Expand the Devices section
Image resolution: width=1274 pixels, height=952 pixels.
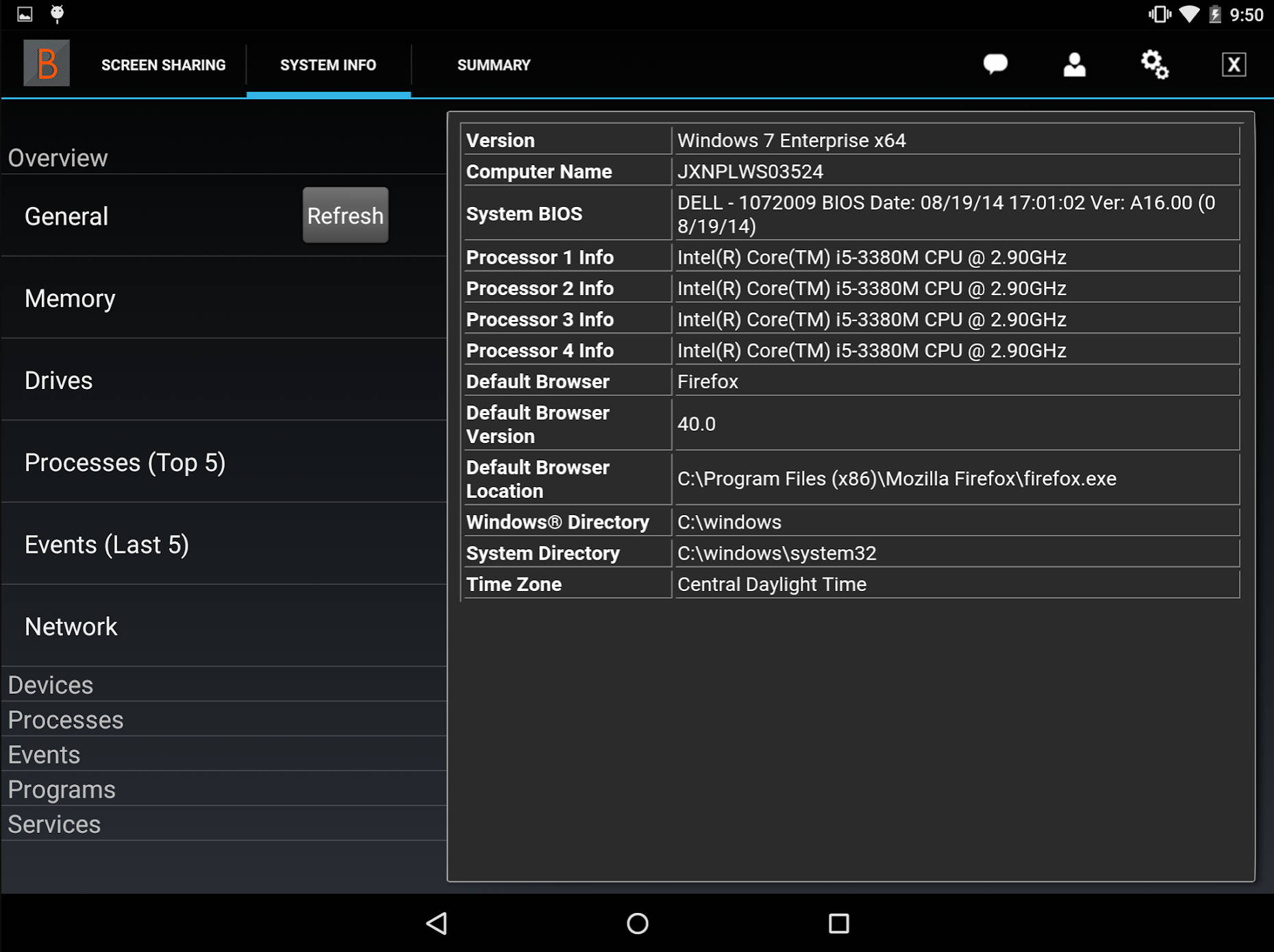tap(51, 685)
